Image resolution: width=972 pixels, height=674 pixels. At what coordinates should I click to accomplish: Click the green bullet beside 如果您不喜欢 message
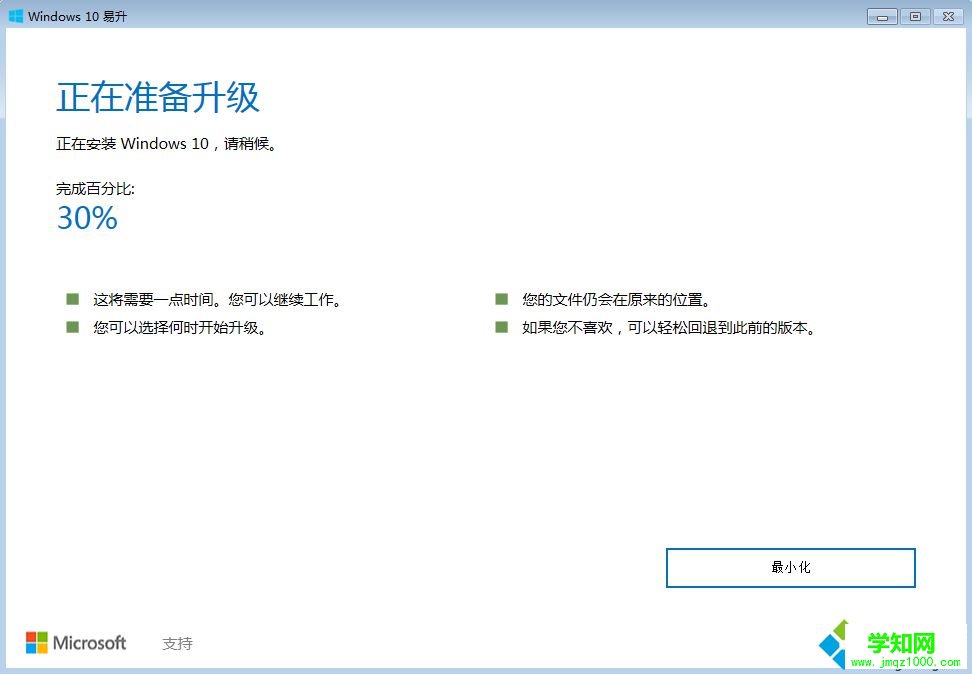[x=500, y=325]
